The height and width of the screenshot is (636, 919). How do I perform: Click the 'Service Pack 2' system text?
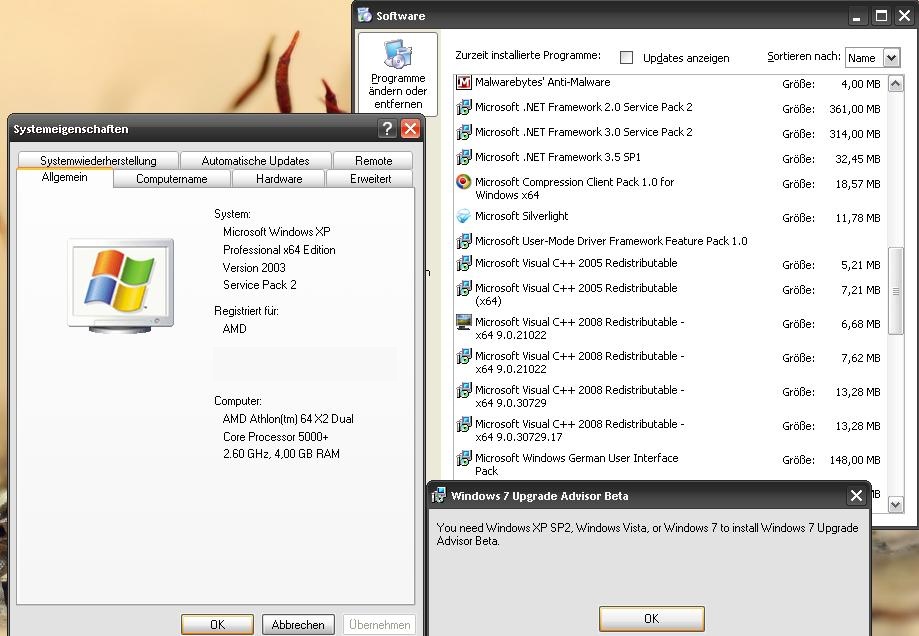click(x=260, y=285)
